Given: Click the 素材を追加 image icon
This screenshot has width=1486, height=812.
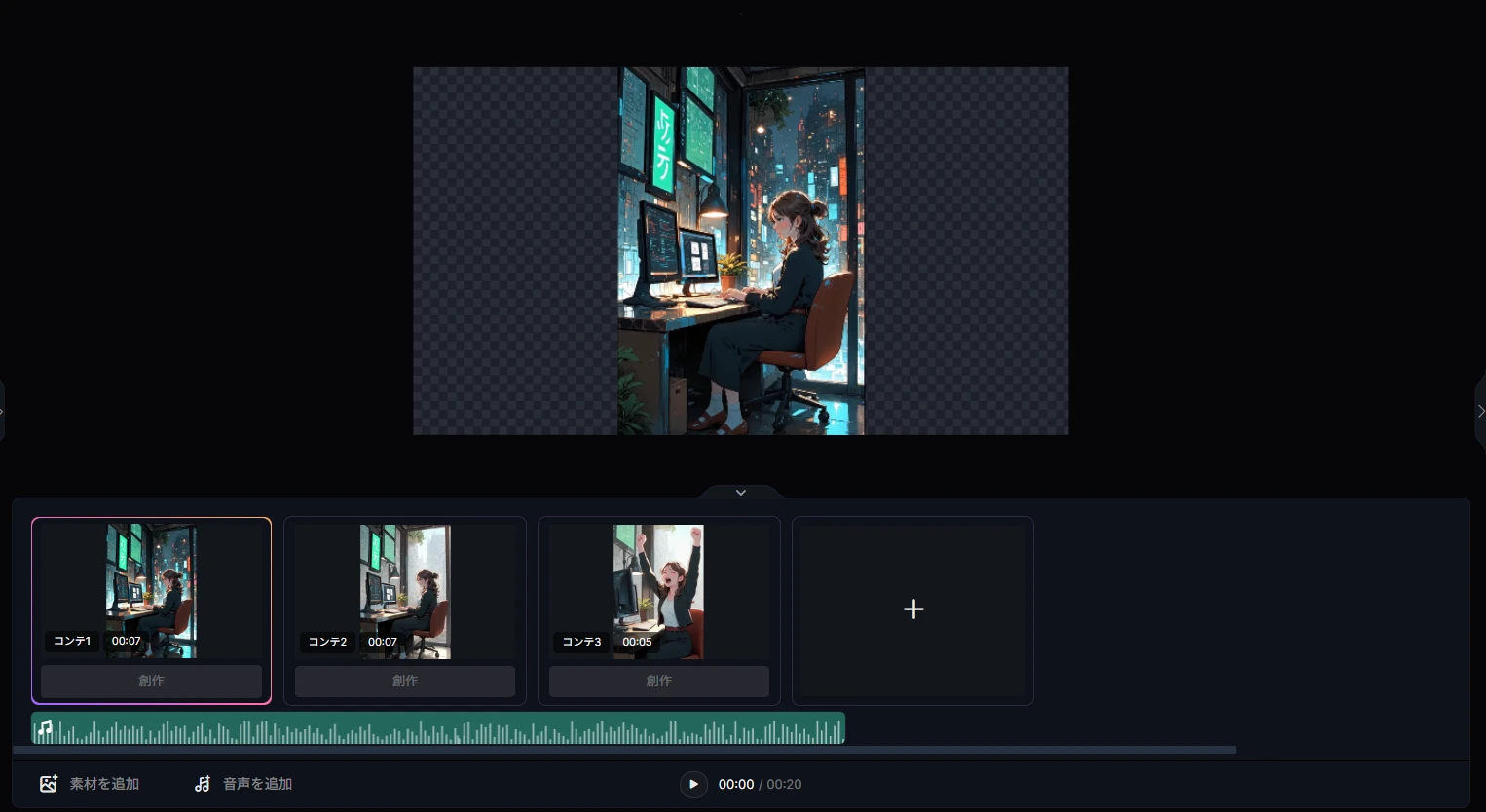Looking at the screenshot, I should click(x=49, y=784).
